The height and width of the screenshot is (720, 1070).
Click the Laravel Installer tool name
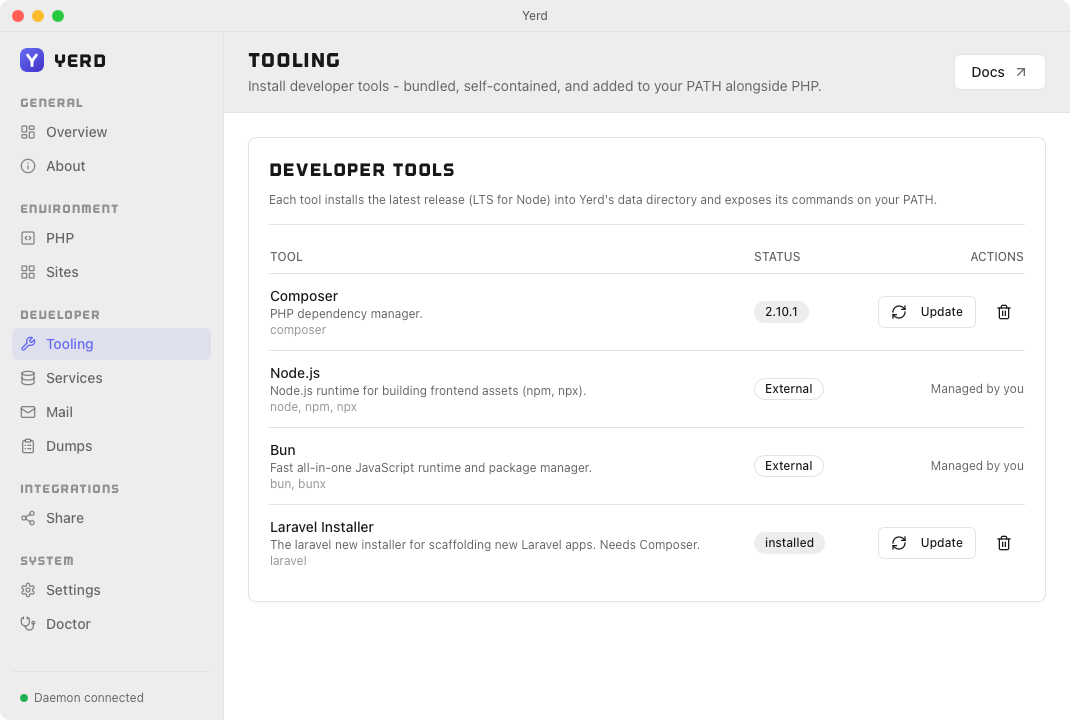tap(321, 528)
